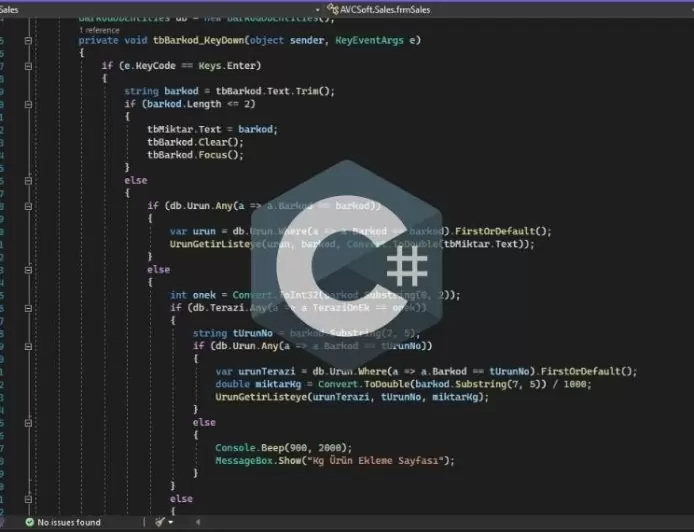The image size is (694, 532).
Task: Click the MessageBox.Show line with Kg Ürün Ekleme Sayfası
Action: pyautogui.click(x=335, y=461)
